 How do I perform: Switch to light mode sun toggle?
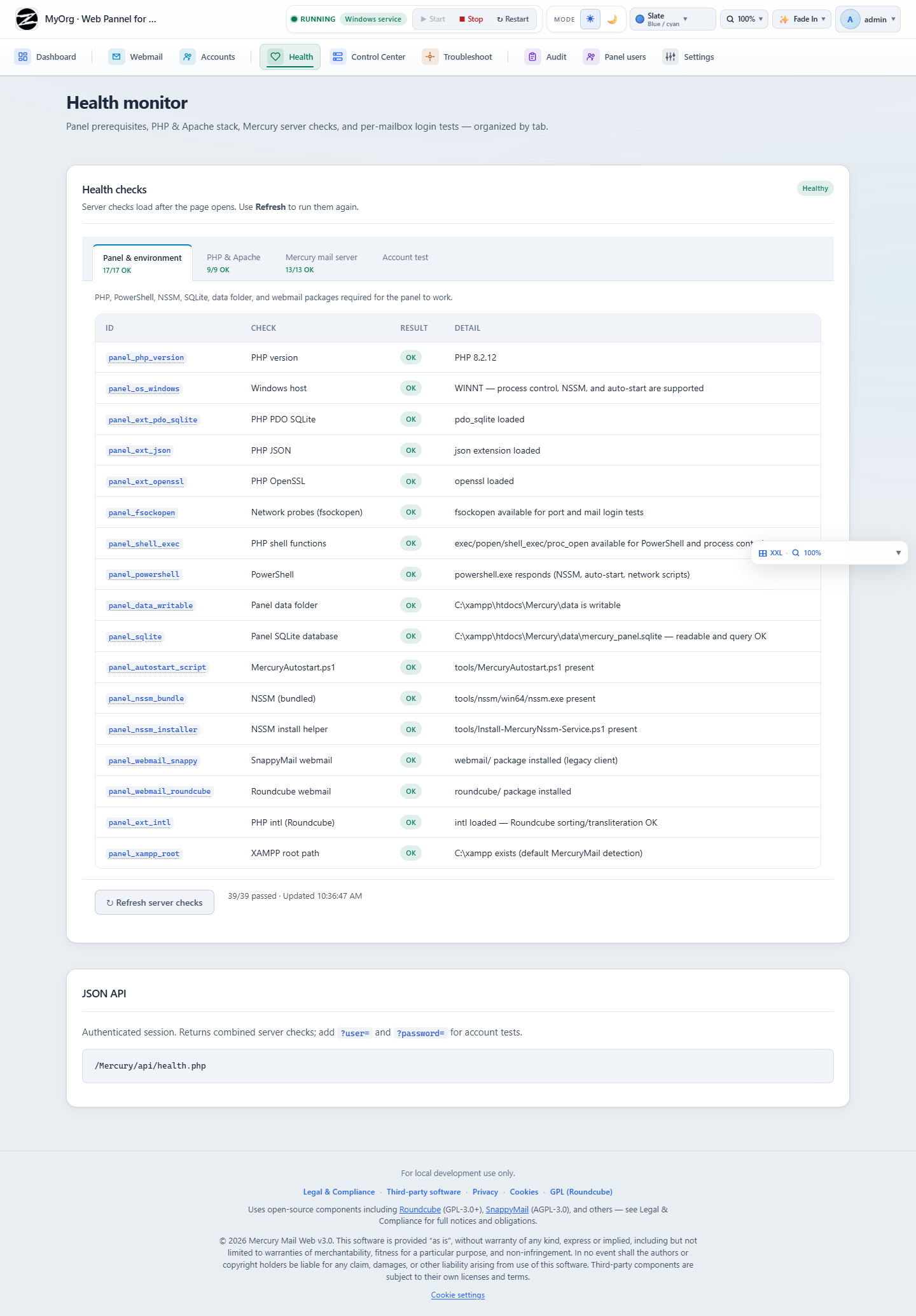point(590,19)
